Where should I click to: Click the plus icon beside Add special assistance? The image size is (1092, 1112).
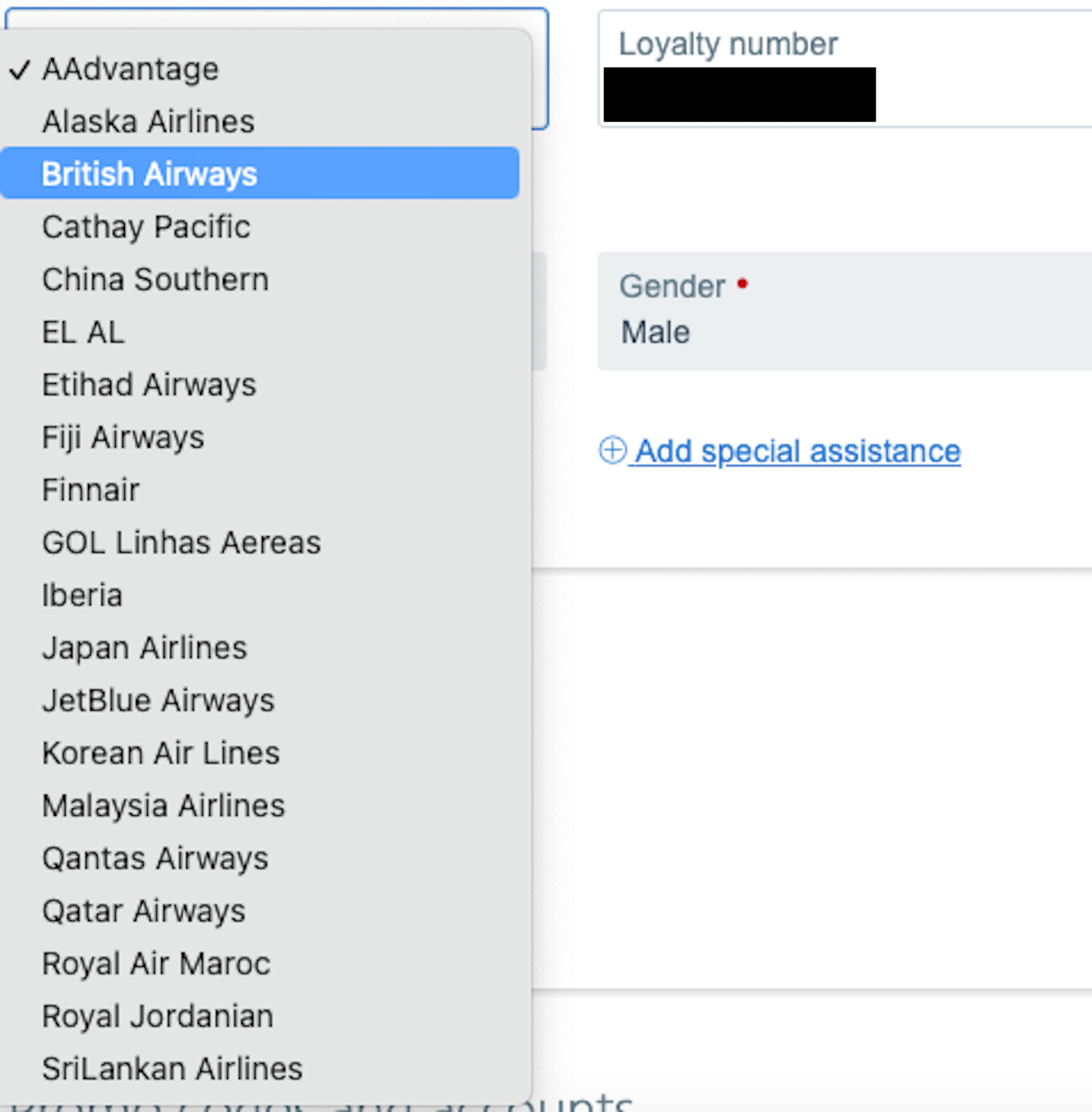point(612,450)
